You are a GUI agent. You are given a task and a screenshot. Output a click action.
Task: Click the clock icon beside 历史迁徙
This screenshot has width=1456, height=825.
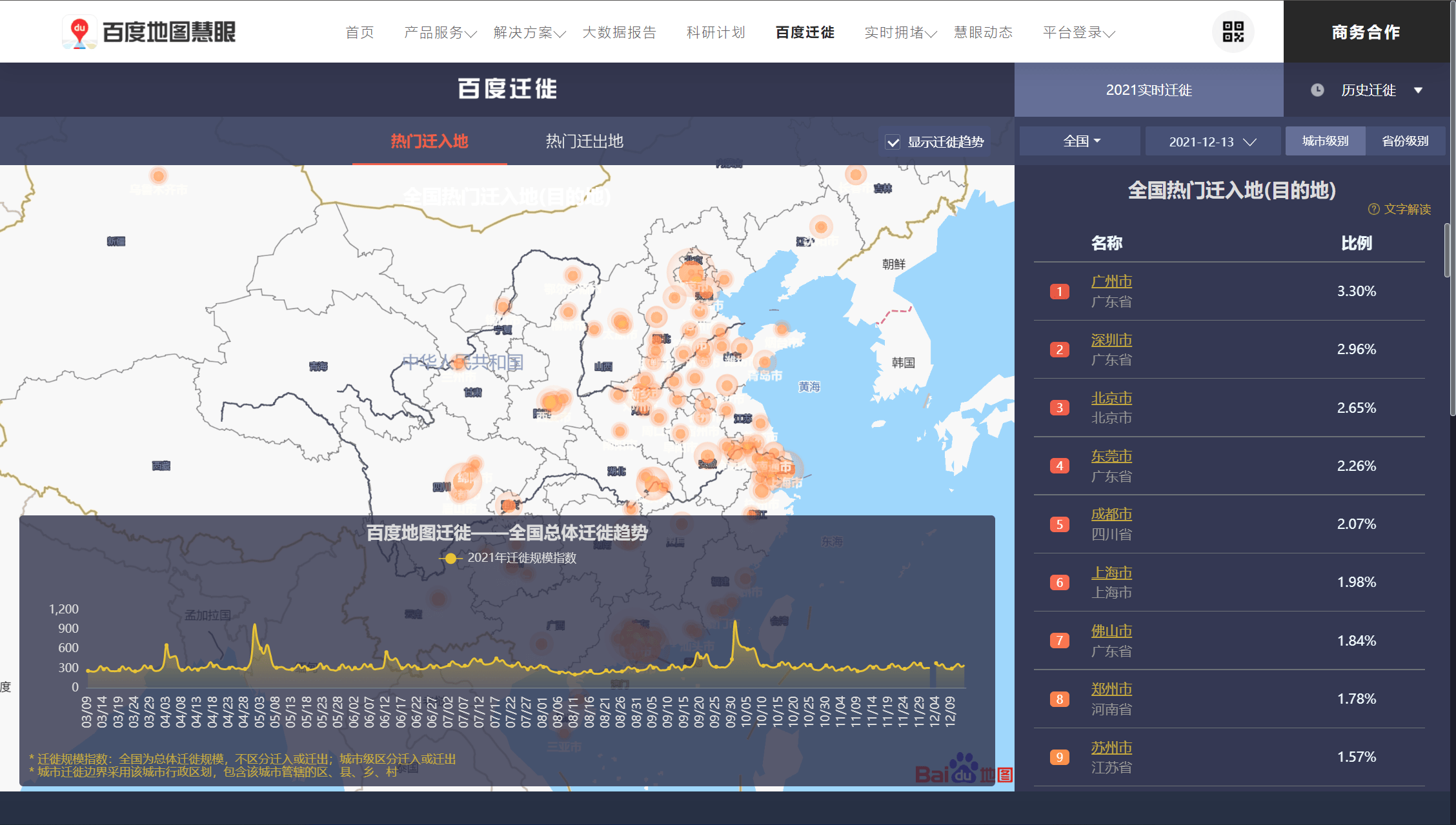pos(1317,90)
